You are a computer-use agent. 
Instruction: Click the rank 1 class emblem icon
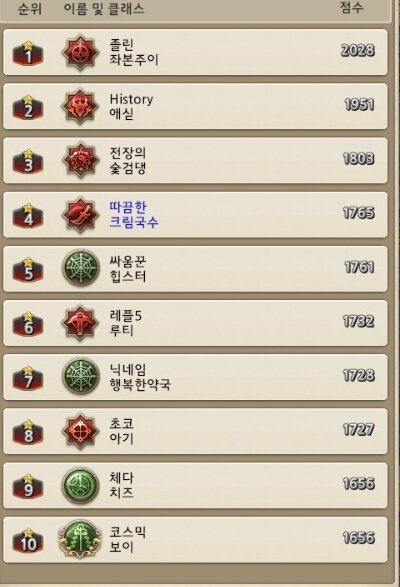click(x=80, y=52)
